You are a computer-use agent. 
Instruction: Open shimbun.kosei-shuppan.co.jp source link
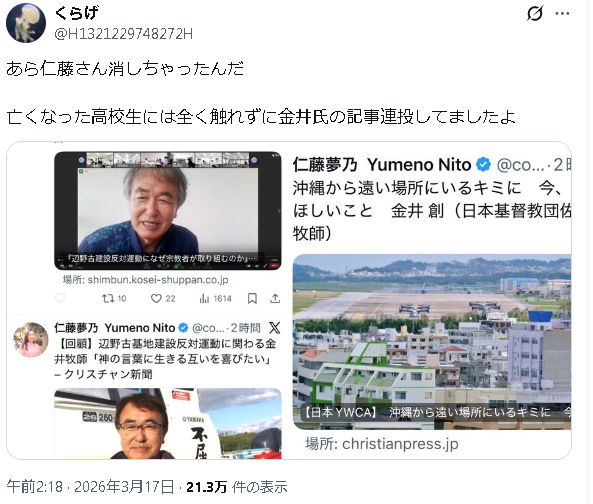point(146,280)
